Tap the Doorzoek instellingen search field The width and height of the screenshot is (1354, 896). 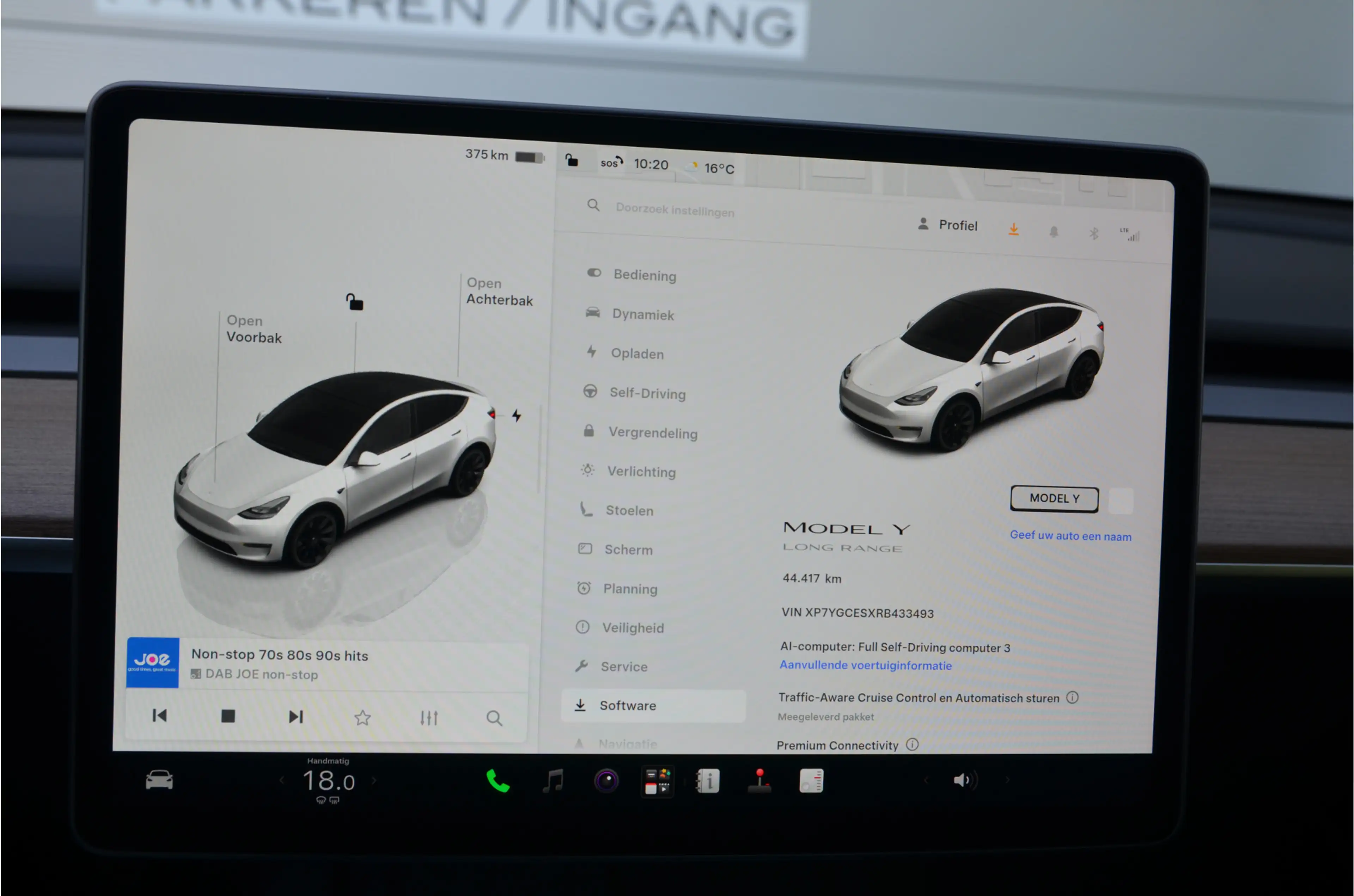(x=675, y=210)
